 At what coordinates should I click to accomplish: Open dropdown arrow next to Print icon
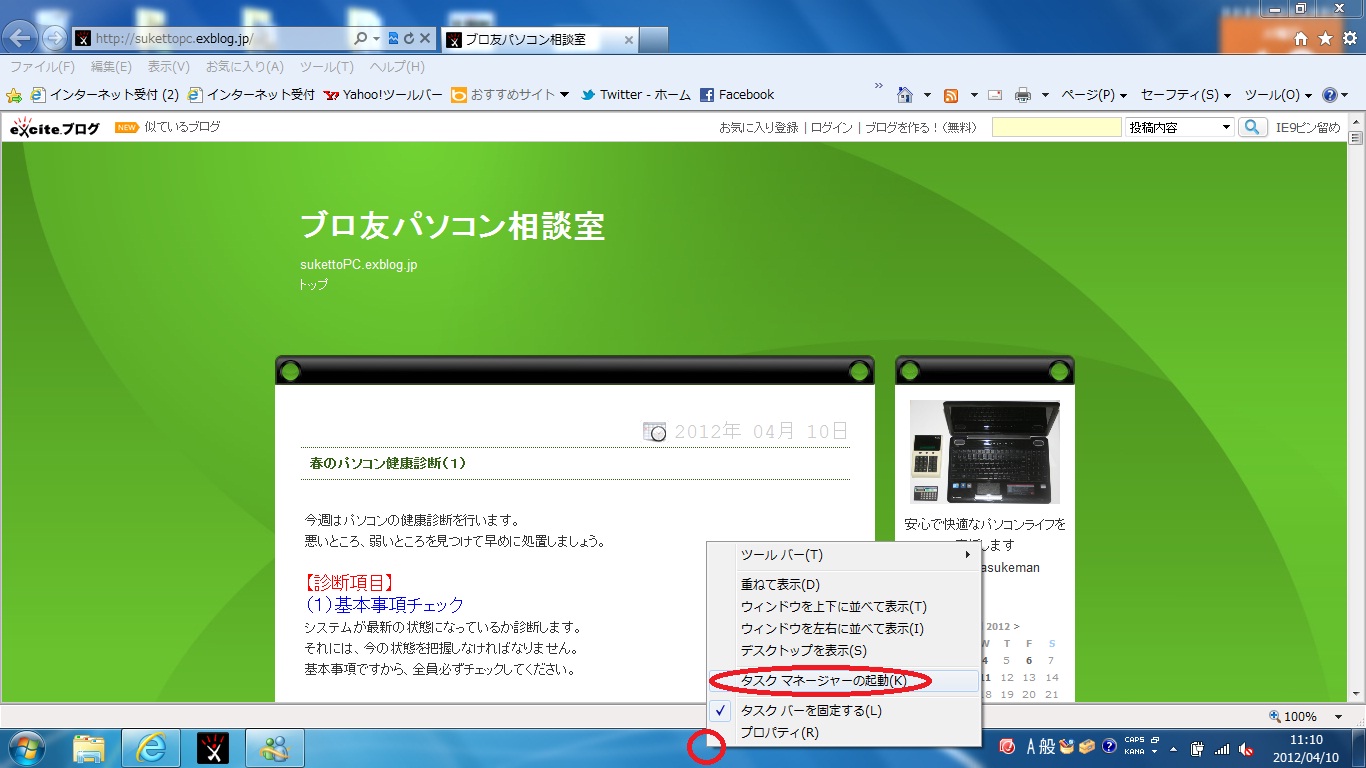(x=1045, y=95)
